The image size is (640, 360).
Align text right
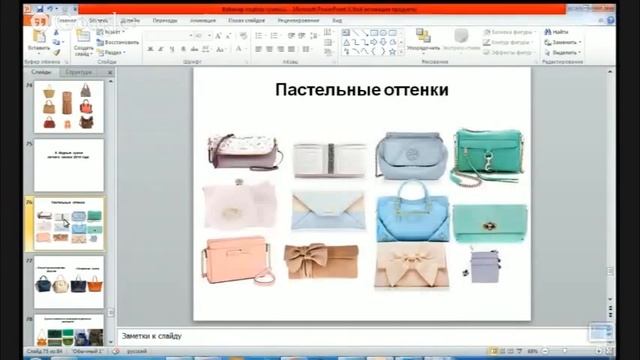280,49
